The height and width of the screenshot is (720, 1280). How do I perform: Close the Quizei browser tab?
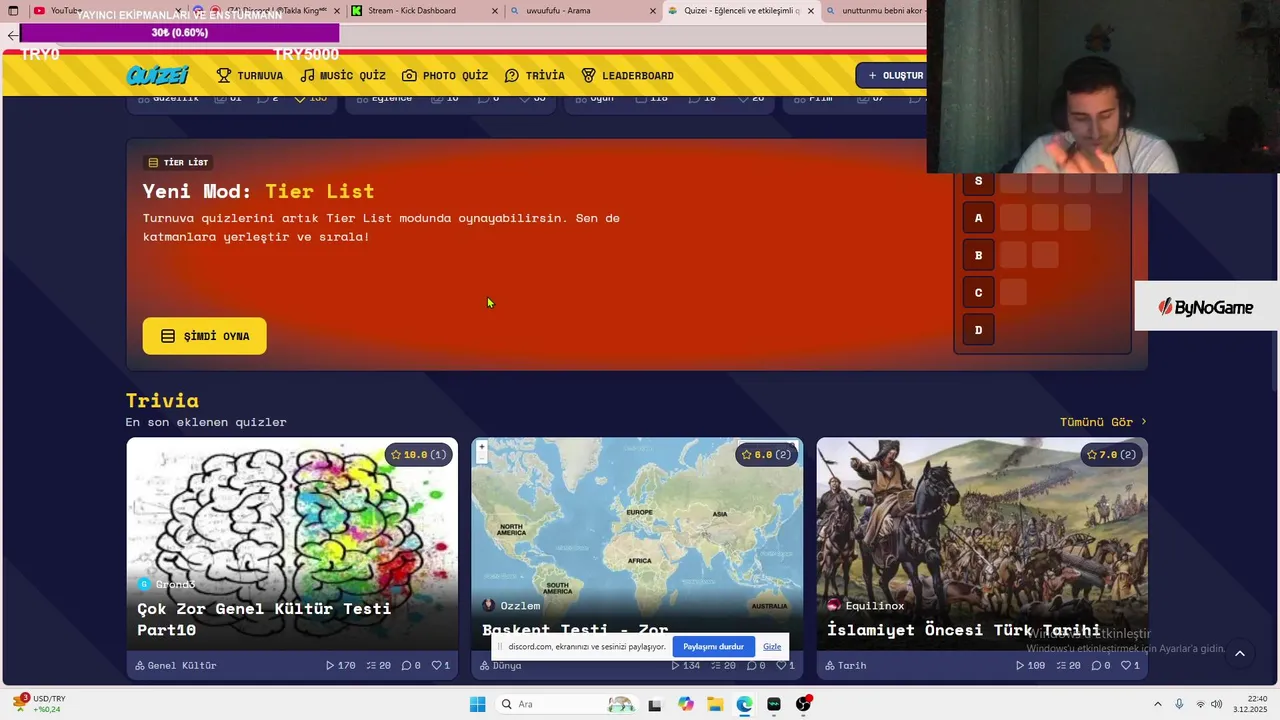[x=811, y=11]
